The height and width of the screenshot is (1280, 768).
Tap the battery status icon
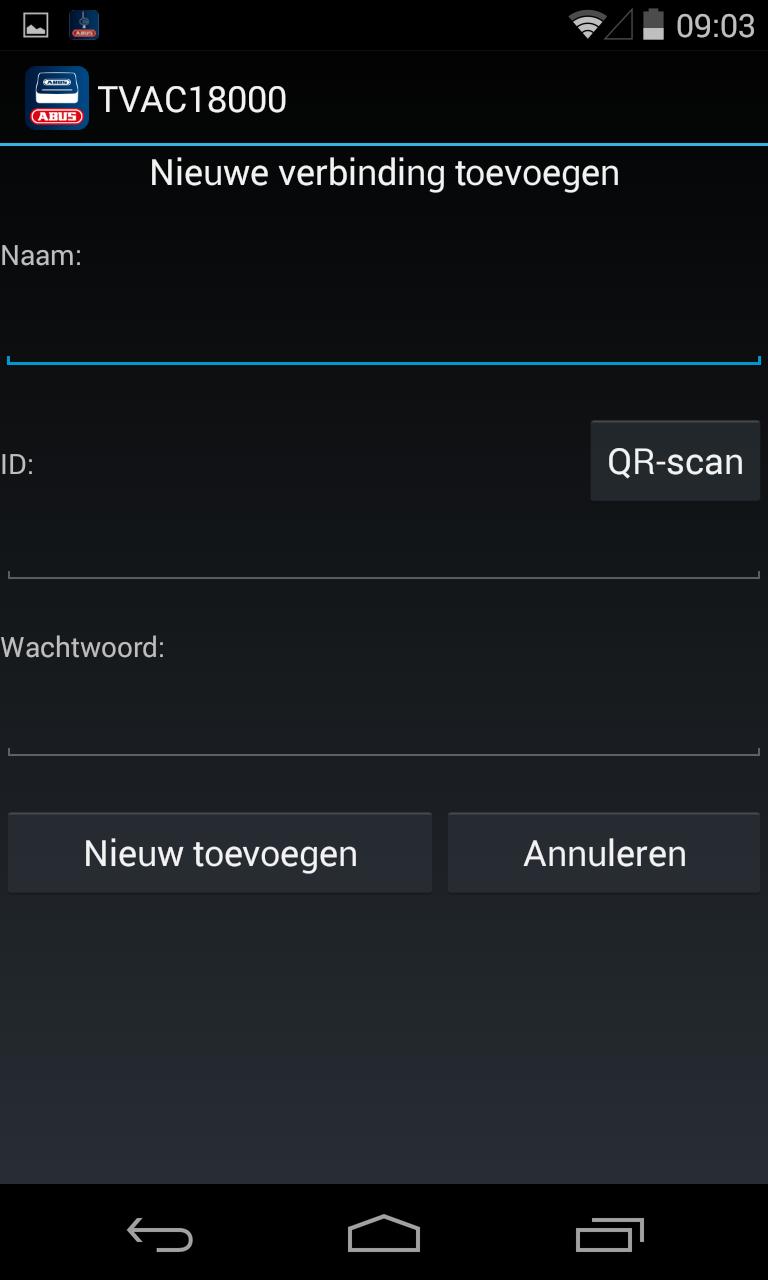653,25
